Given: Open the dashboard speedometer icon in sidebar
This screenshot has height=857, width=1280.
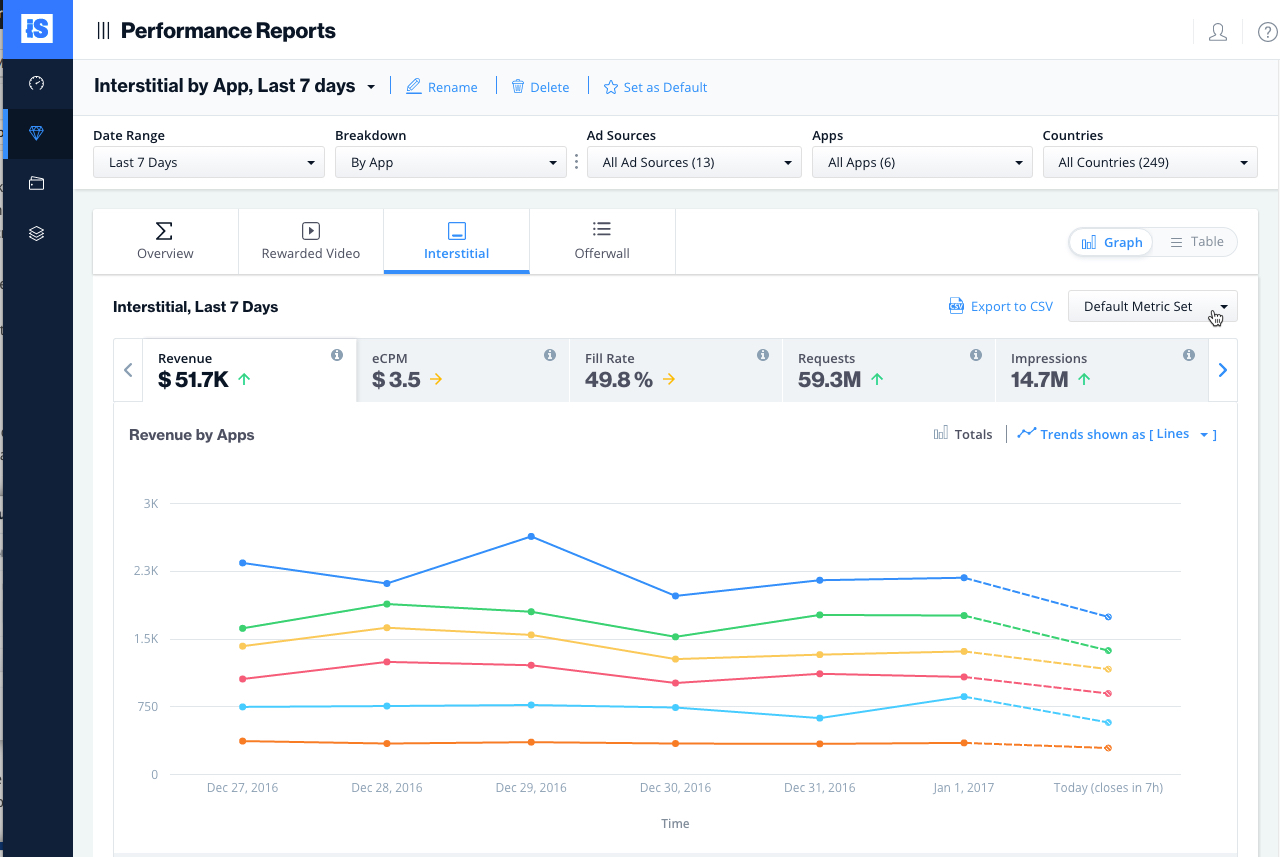Looking at the screenshot, I should tap(37, 84).
